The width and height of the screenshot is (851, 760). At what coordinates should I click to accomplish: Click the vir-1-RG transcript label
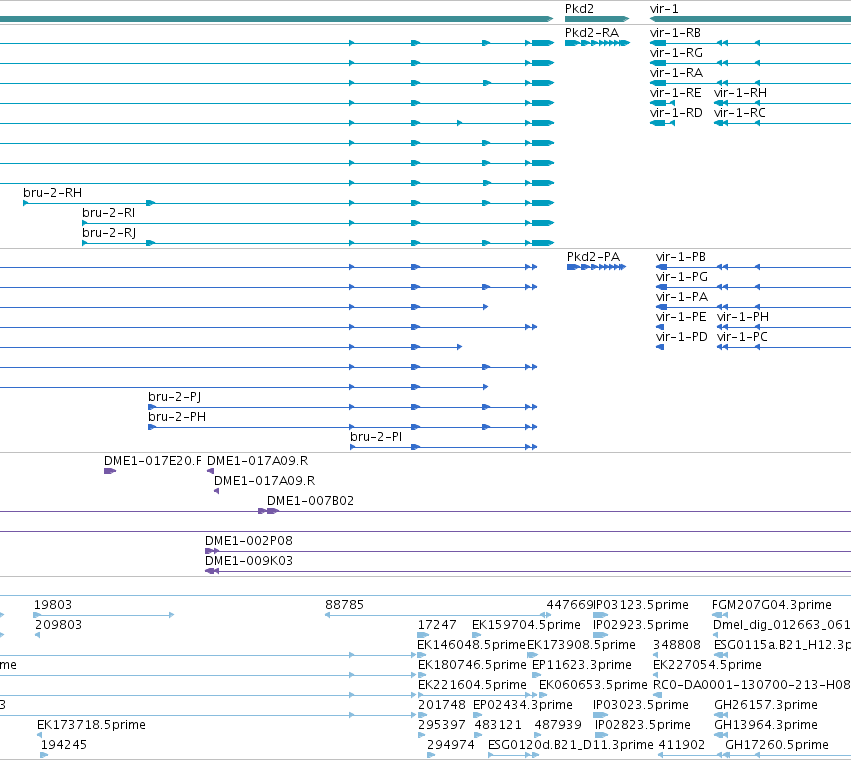point(676,53)
